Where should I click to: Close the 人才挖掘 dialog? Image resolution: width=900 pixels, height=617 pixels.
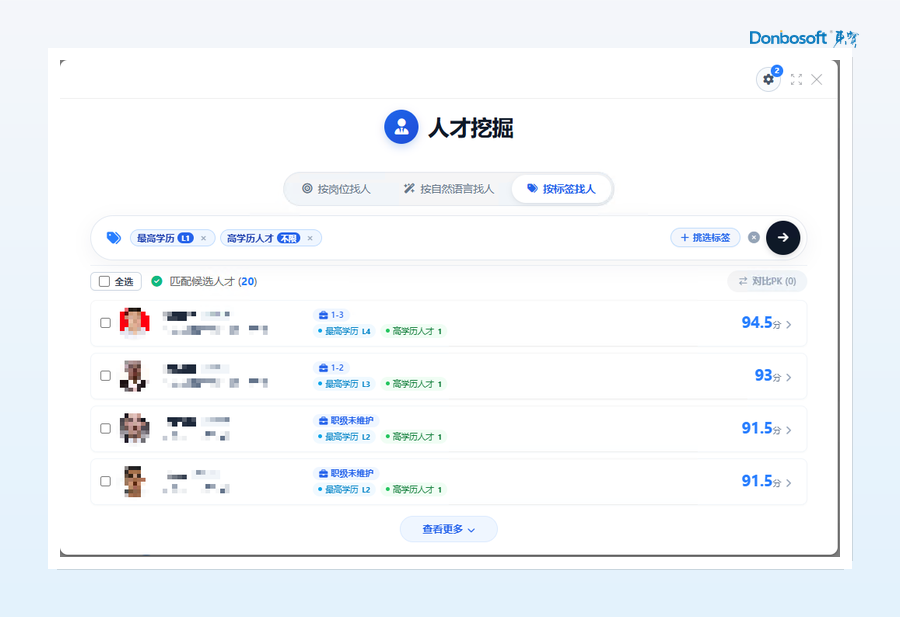pos(816,79)
